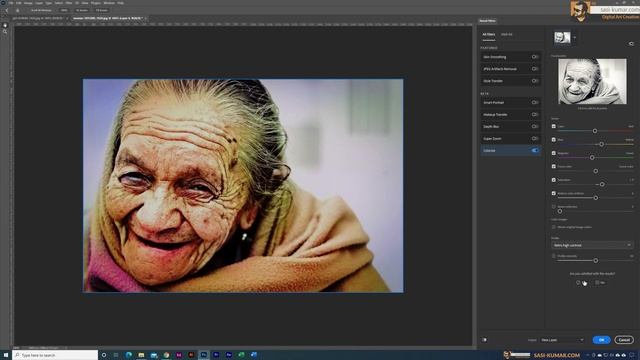Click the 100% zoom button

pyautogui.click(x=64, y=10)
